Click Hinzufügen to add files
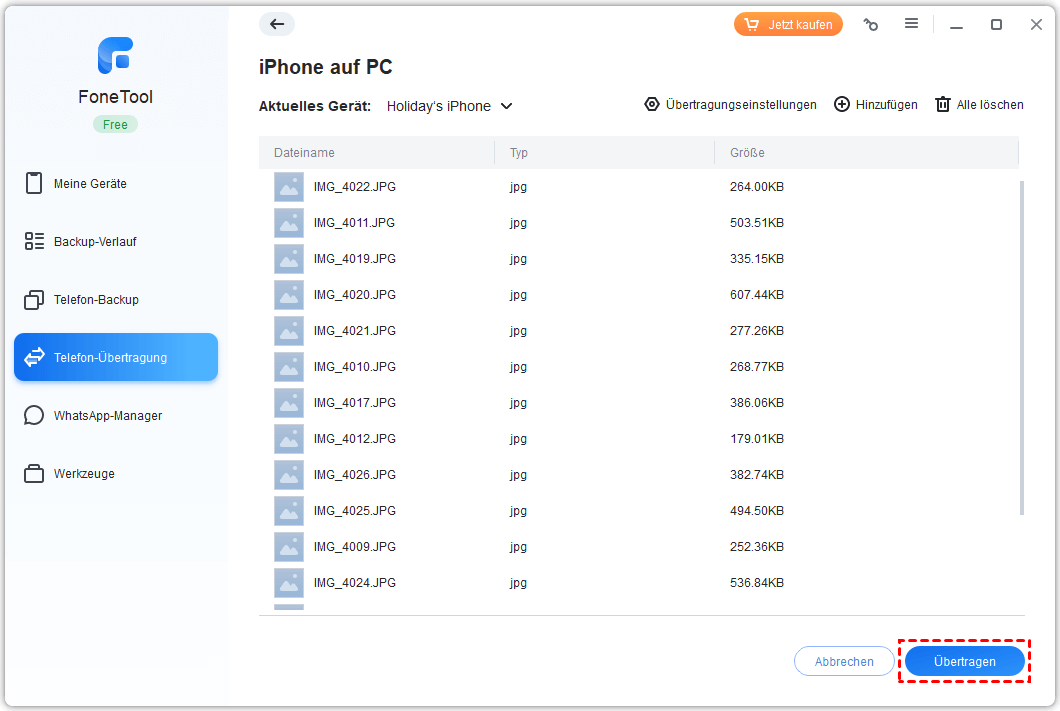Image resolution: width=1060 pixels, height=711 pixels. point(875,105)
